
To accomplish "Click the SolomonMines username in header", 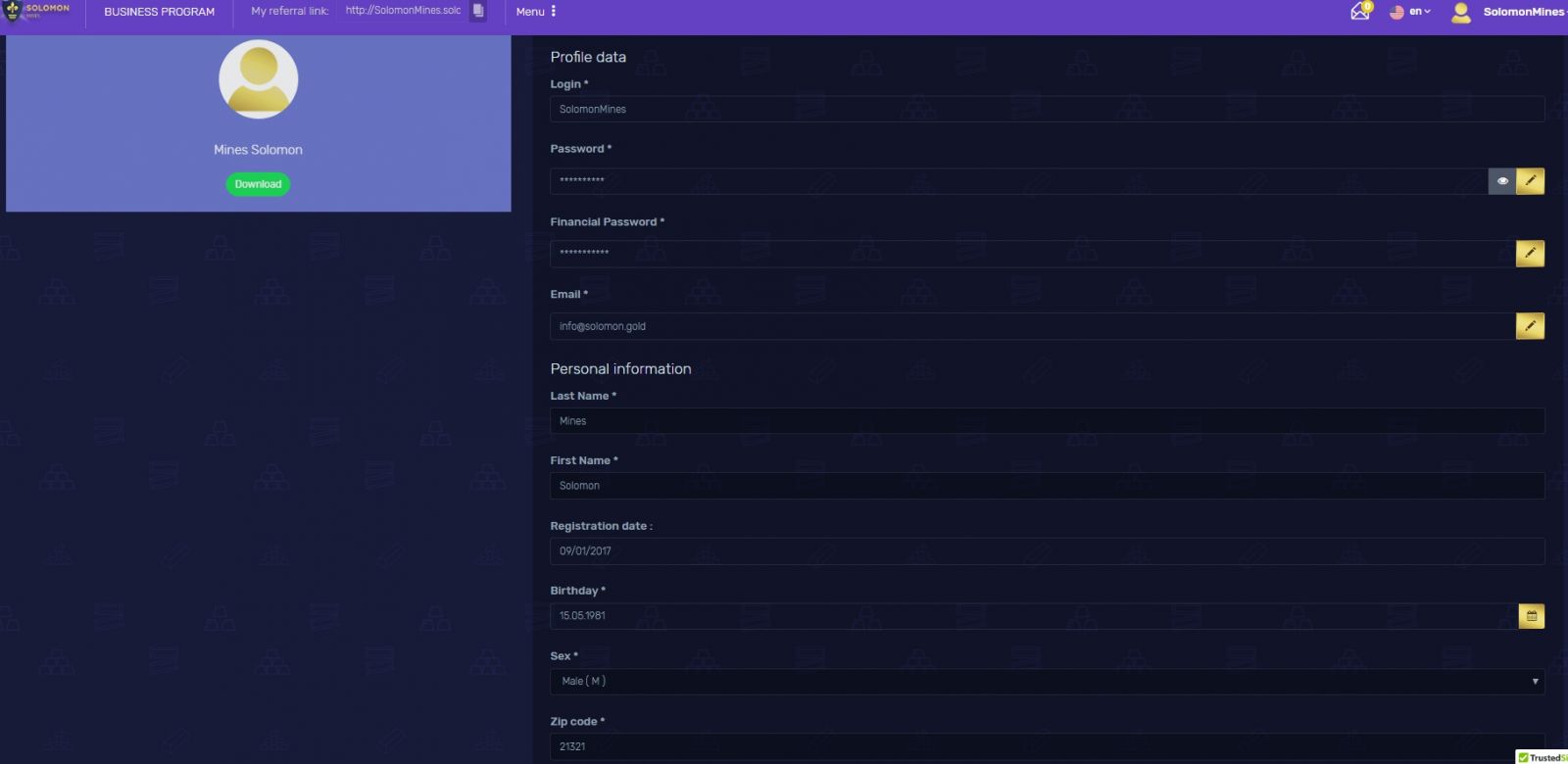I will click(x=1523, y=12).
